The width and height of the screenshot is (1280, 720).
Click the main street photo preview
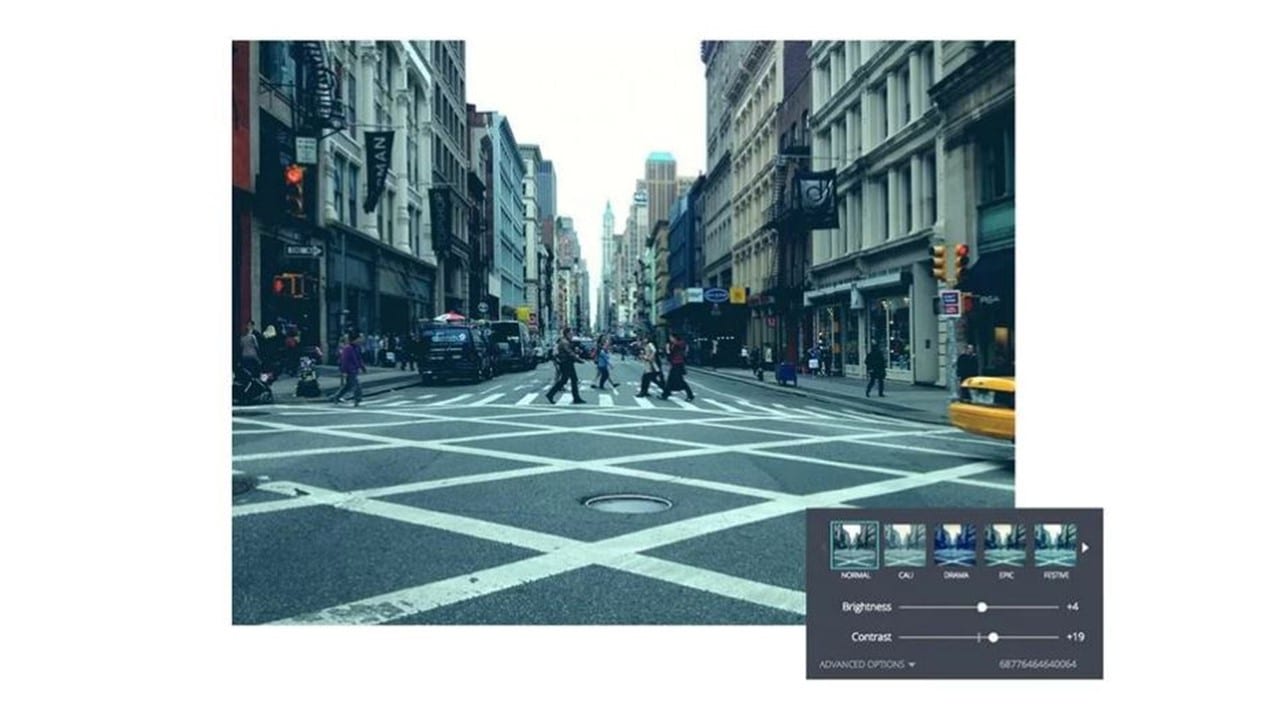(x=623, y=332)
